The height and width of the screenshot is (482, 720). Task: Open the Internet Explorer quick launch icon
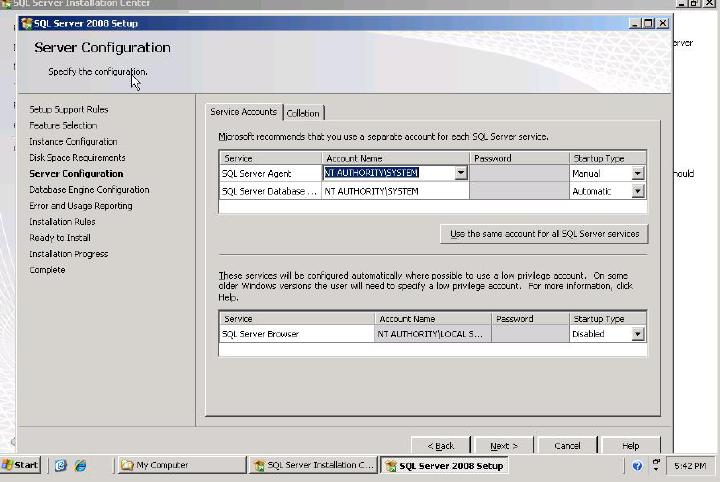click(x=81, y=465)
